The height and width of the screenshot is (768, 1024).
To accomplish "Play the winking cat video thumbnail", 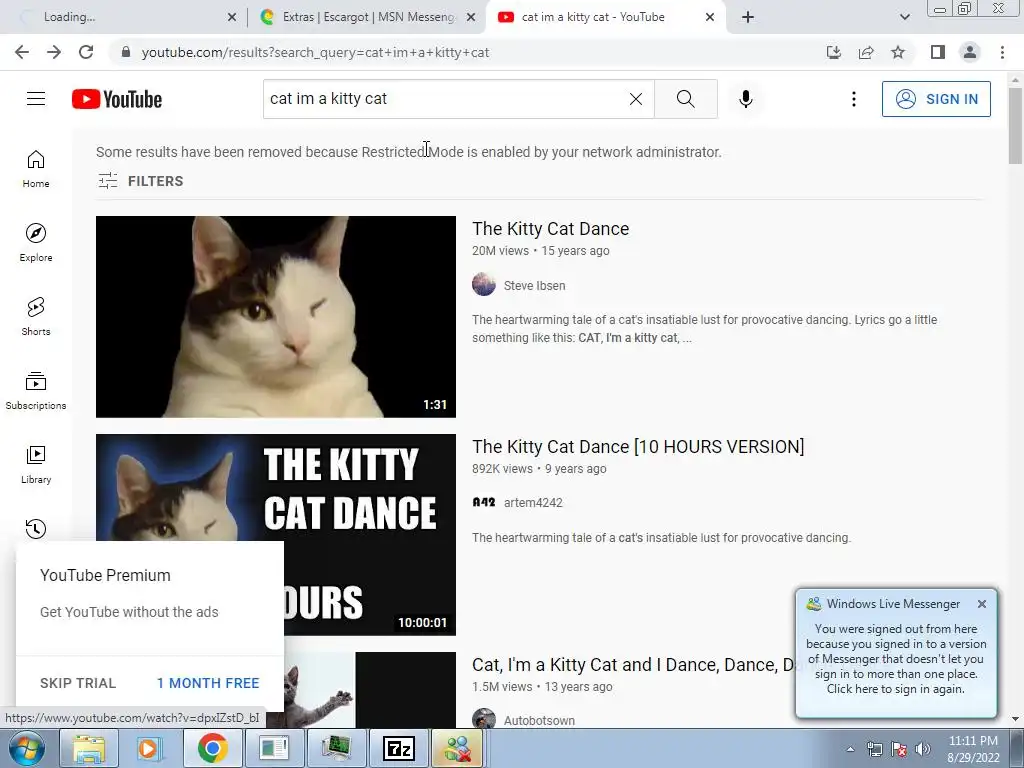I will (x=276, y=317).
